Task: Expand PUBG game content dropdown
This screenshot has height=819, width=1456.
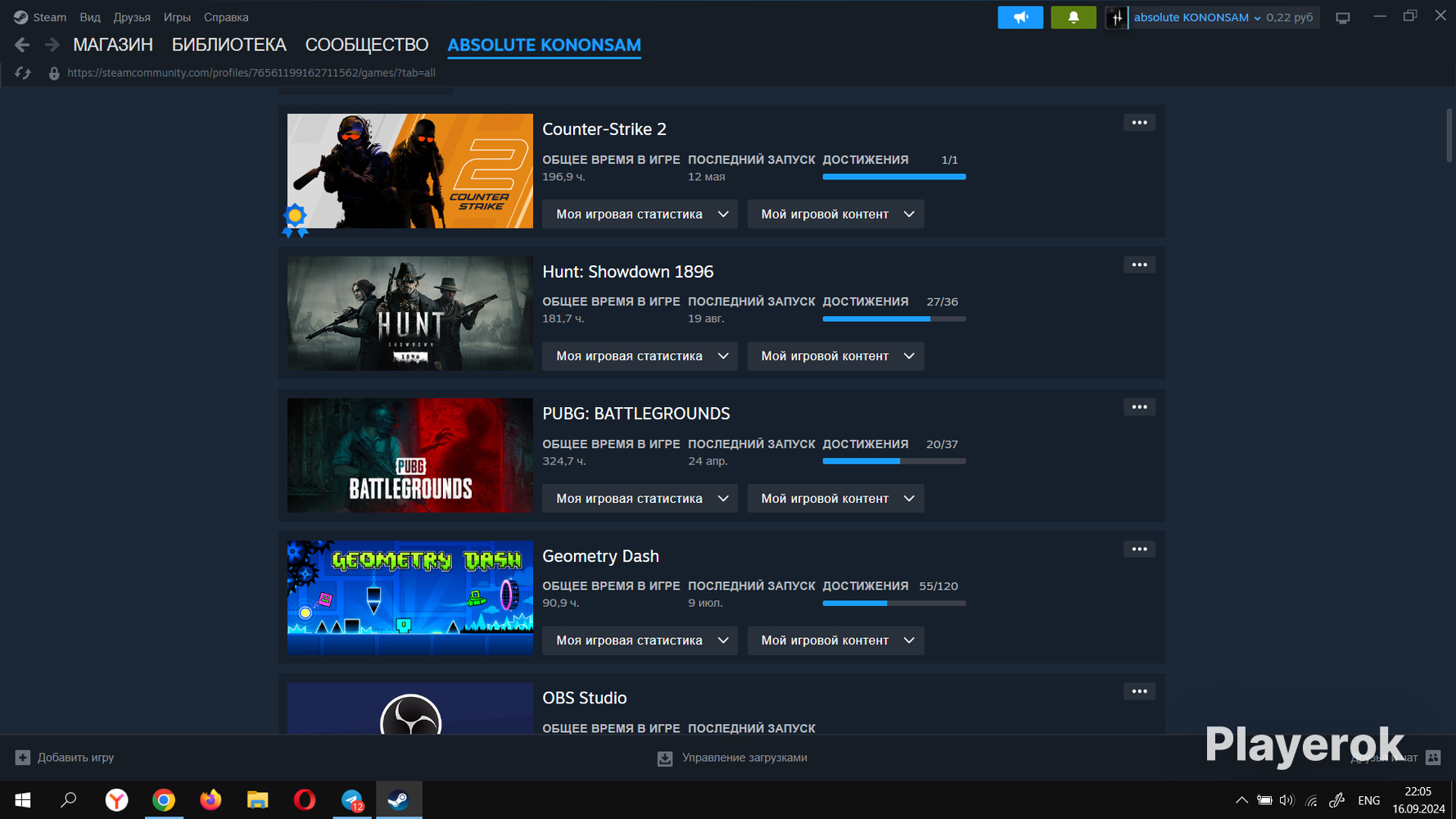Action: (835, 498)
